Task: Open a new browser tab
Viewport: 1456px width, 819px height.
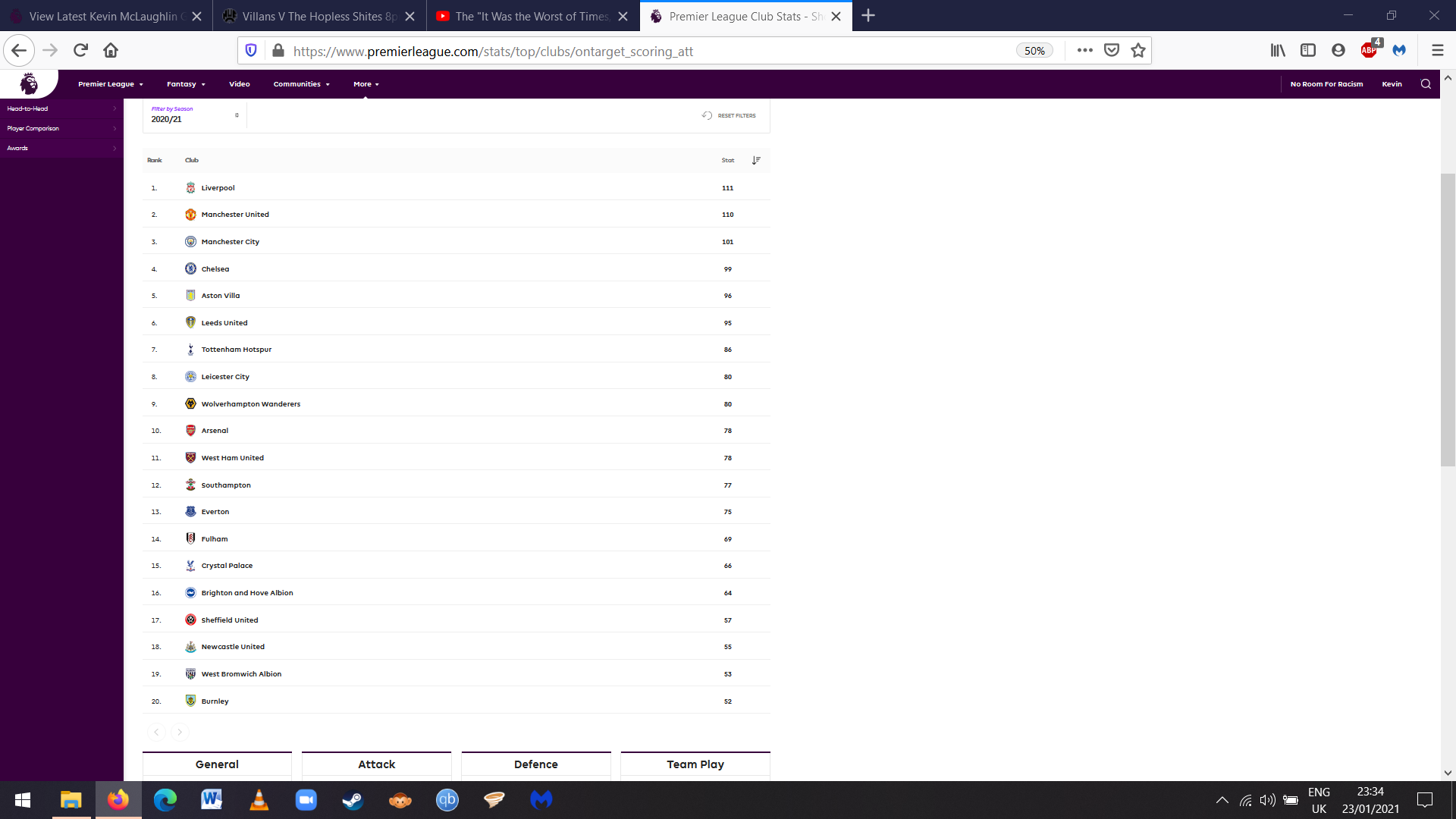Action: [868, 16]
